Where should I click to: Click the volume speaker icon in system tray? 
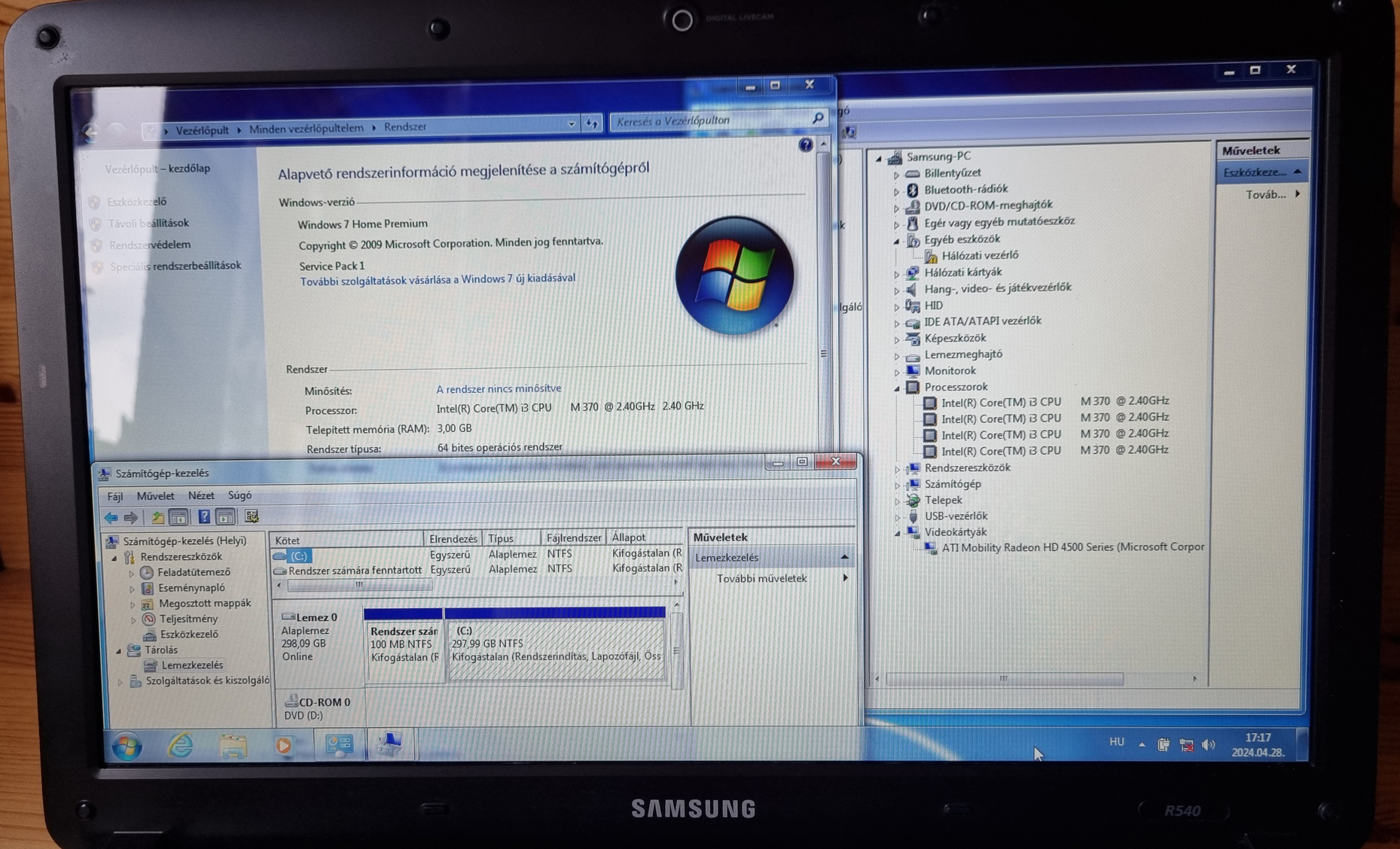[x=1208, y=745]
